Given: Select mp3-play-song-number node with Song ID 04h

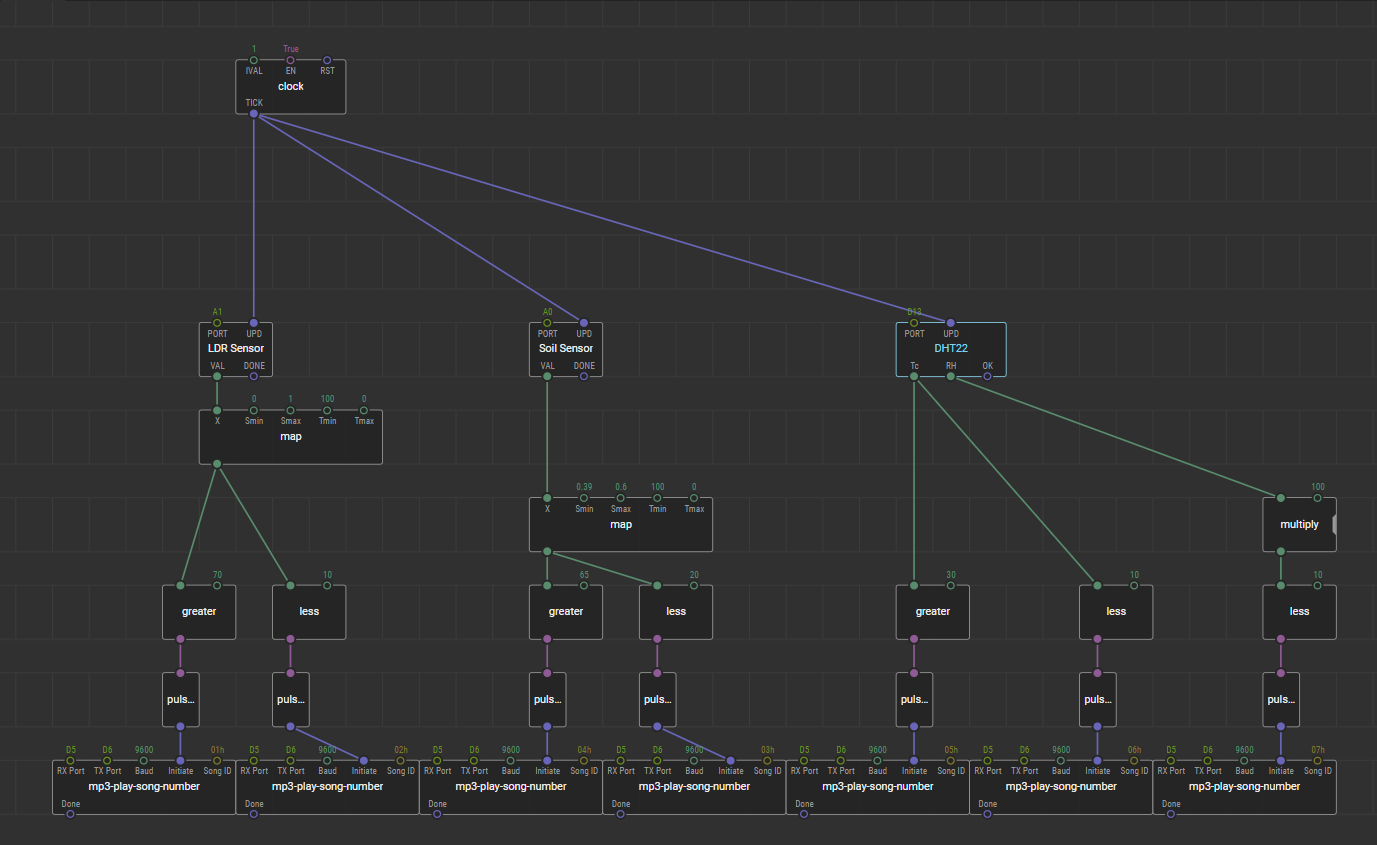Looking at the screenshot, I should coord(511,787).
